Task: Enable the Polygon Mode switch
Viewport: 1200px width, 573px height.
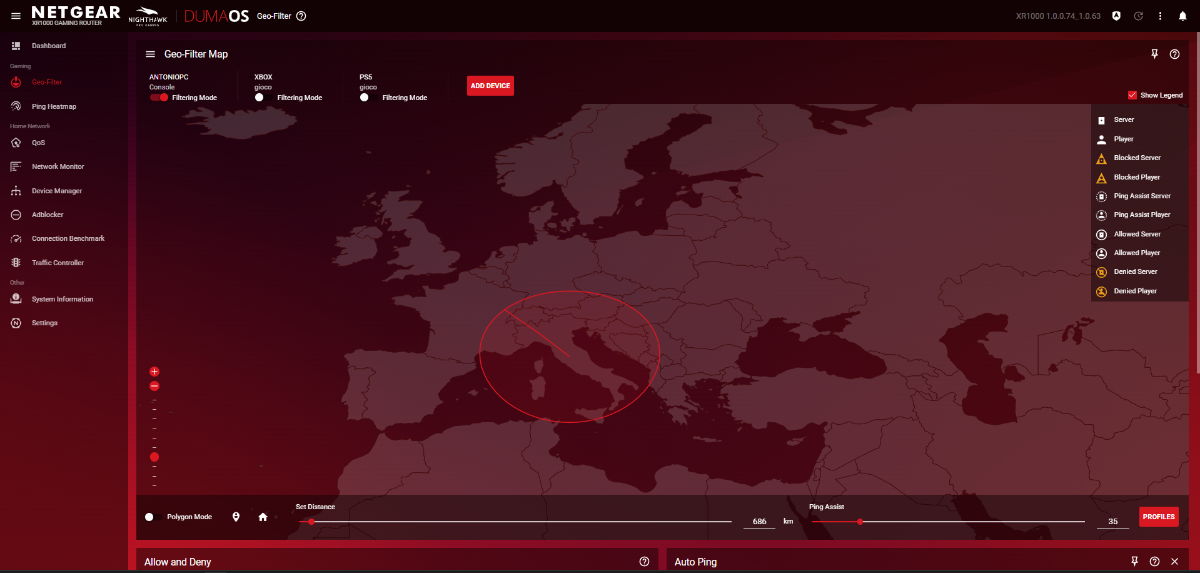Action: pos(153,517)
